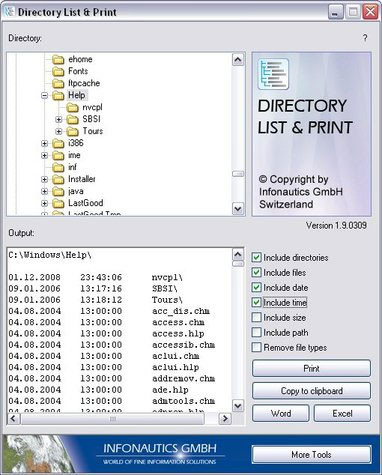
Task: Click the Fonts folder icon
Action: [x=58, y=72]
